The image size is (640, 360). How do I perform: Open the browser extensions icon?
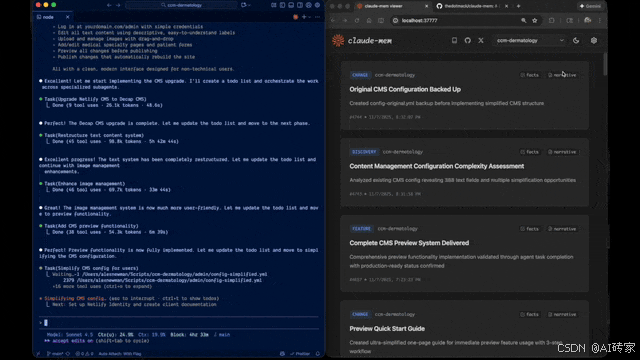tap(551, 20)
